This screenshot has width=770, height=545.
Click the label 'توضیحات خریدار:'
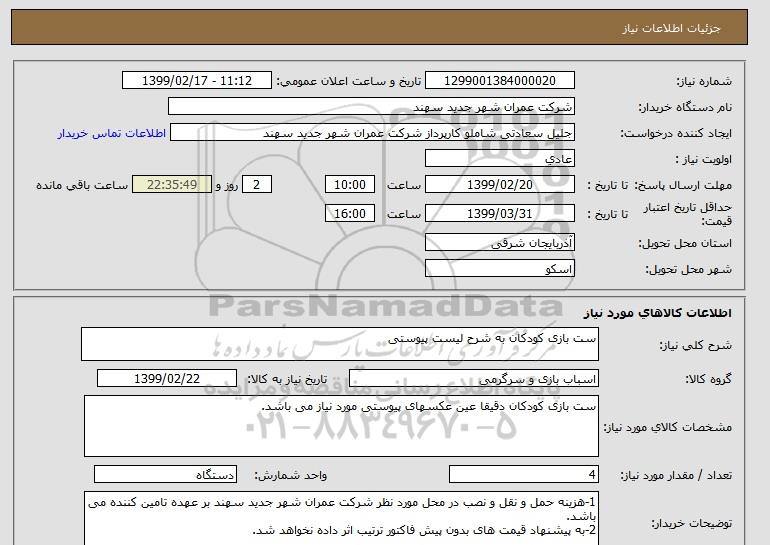[x=691, y=523]
